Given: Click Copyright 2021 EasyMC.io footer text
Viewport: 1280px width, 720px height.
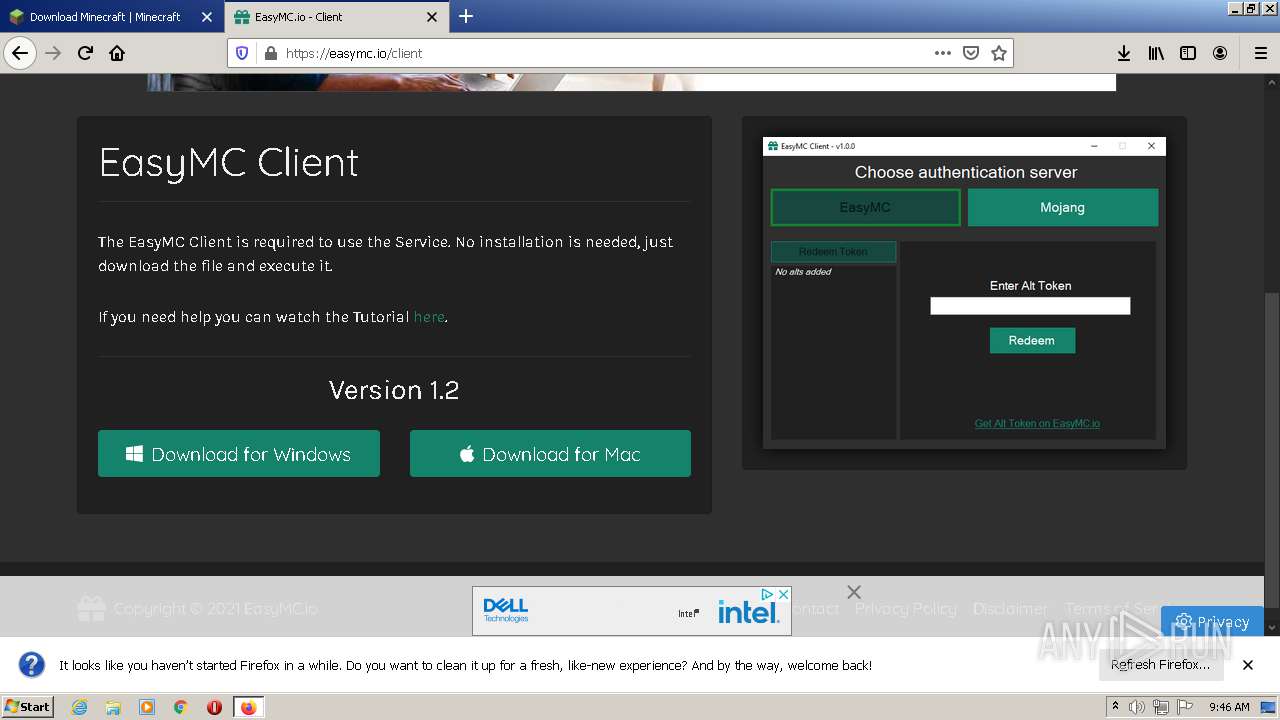Looking at the screenshot, I should pos(215,608).
